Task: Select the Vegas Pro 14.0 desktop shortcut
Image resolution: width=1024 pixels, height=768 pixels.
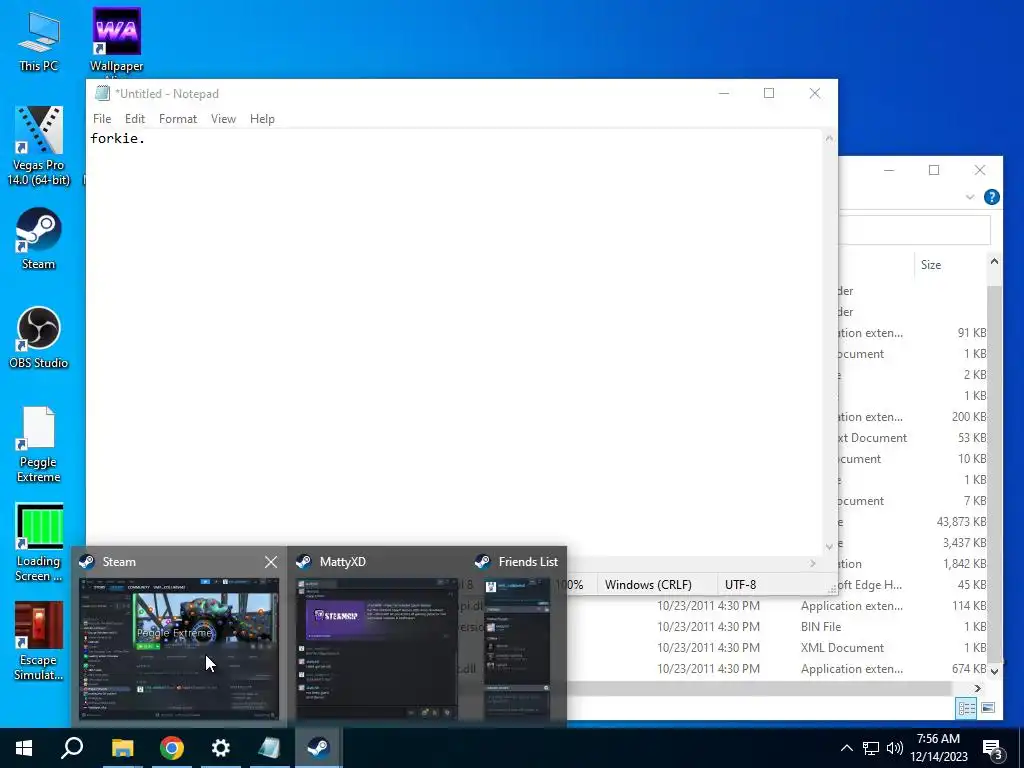Action: pyautogui.click(x=39, y=146)
